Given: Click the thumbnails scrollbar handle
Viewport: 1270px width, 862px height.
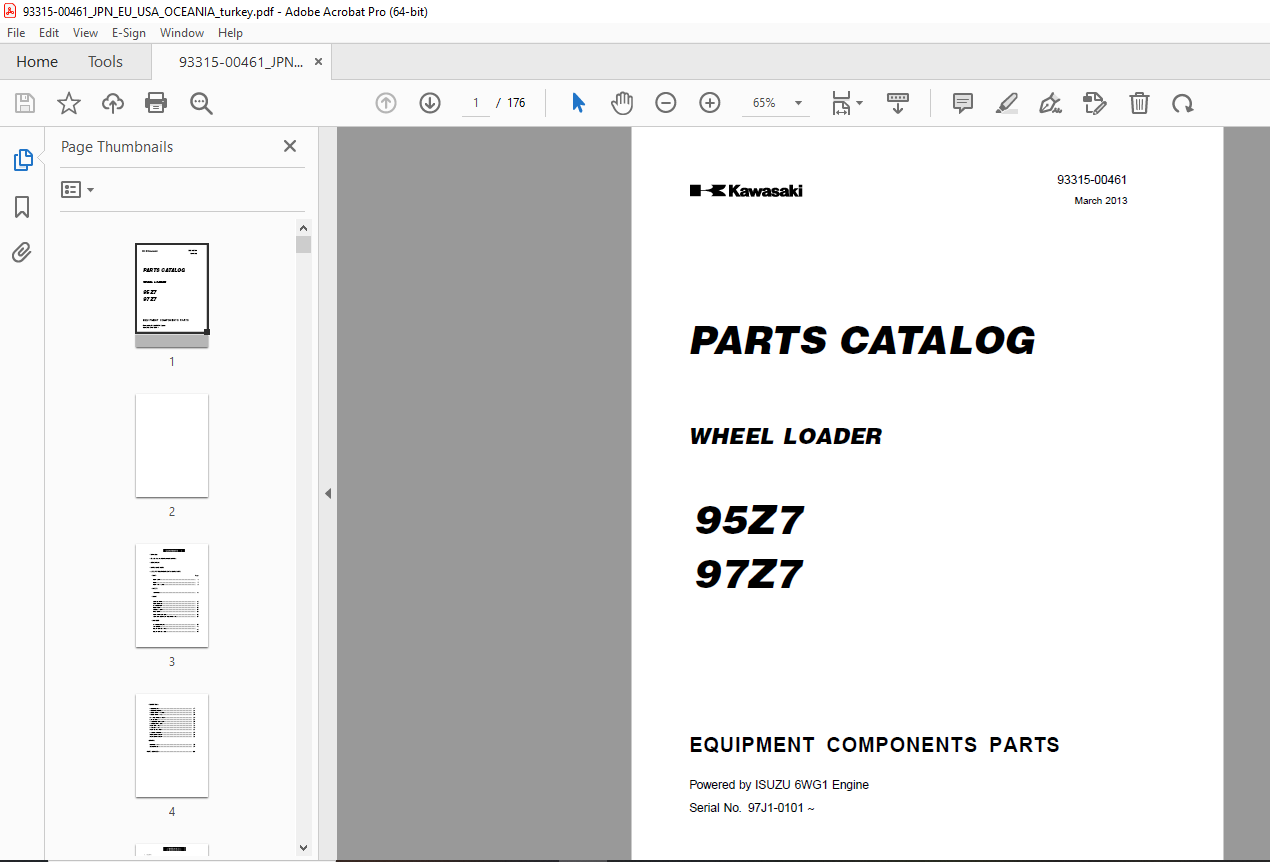Looking at the screenshot, I should coord(304,245).
